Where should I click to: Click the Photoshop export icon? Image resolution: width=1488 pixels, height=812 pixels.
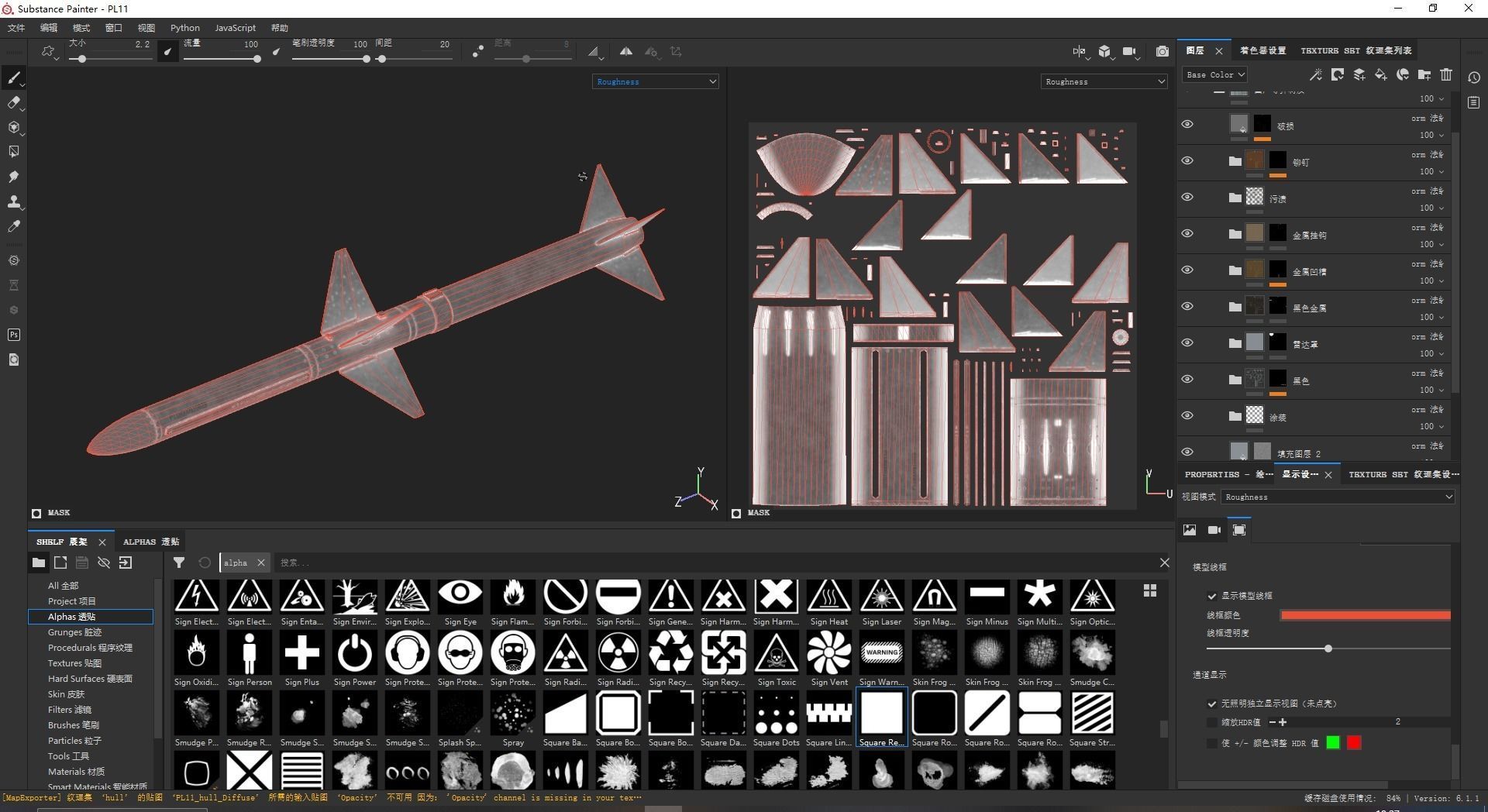pos(13,335)
